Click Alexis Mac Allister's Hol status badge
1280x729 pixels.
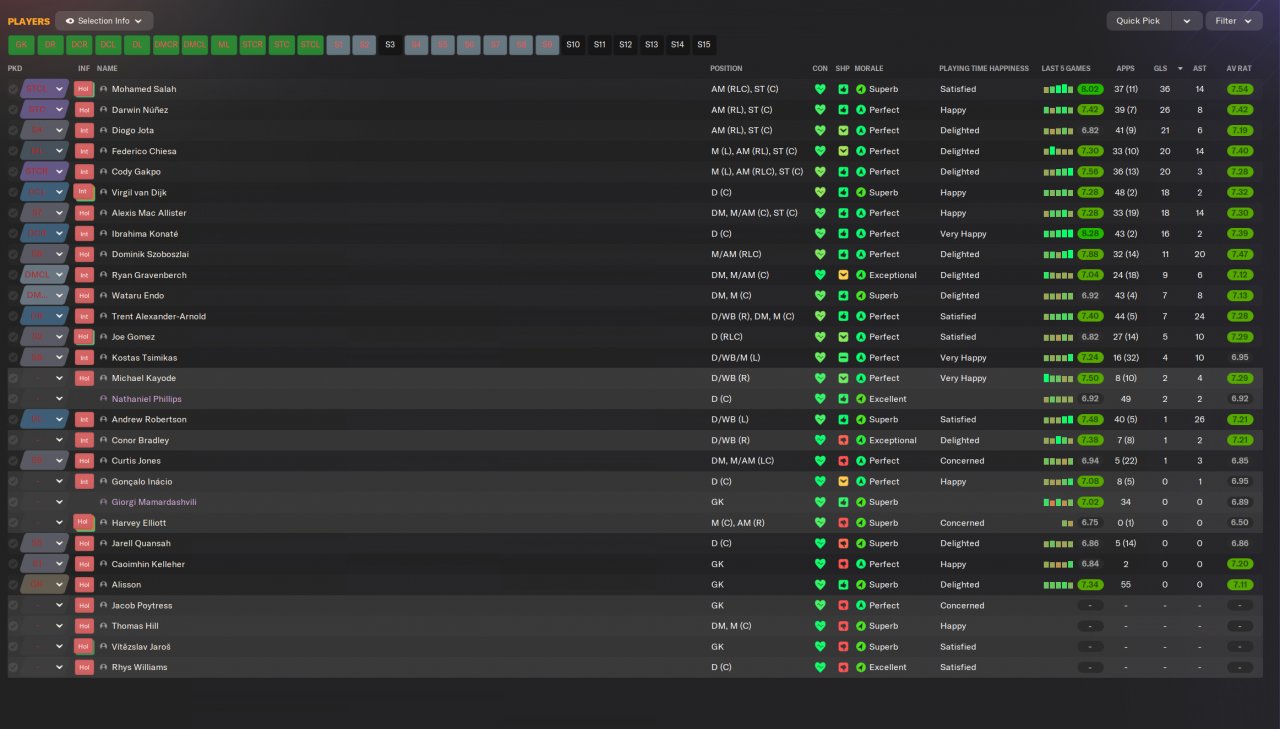pos(84,213)
